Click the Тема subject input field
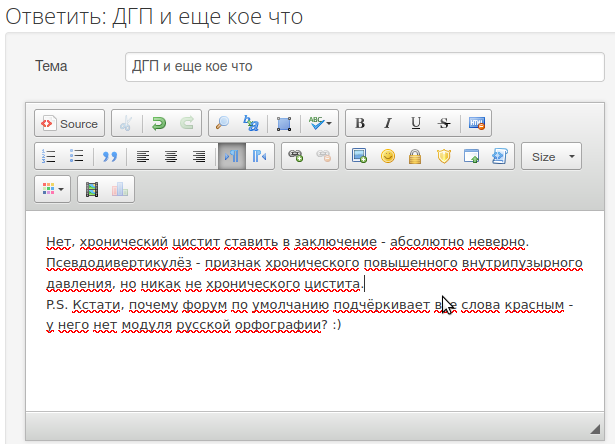615x444 pixels. 364,66
